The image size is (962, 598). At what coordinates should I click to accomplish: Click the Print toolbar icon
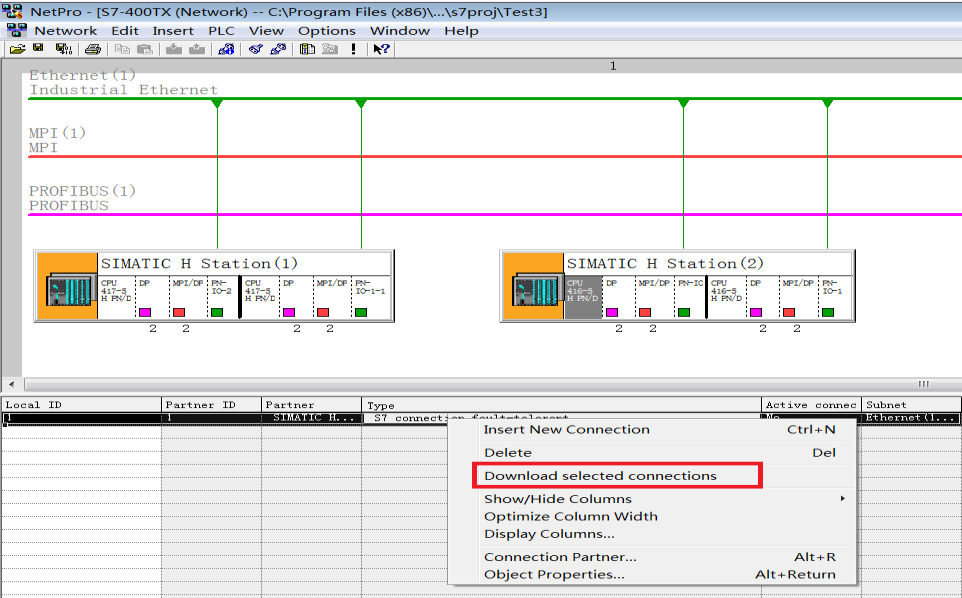tap(93, 49)
